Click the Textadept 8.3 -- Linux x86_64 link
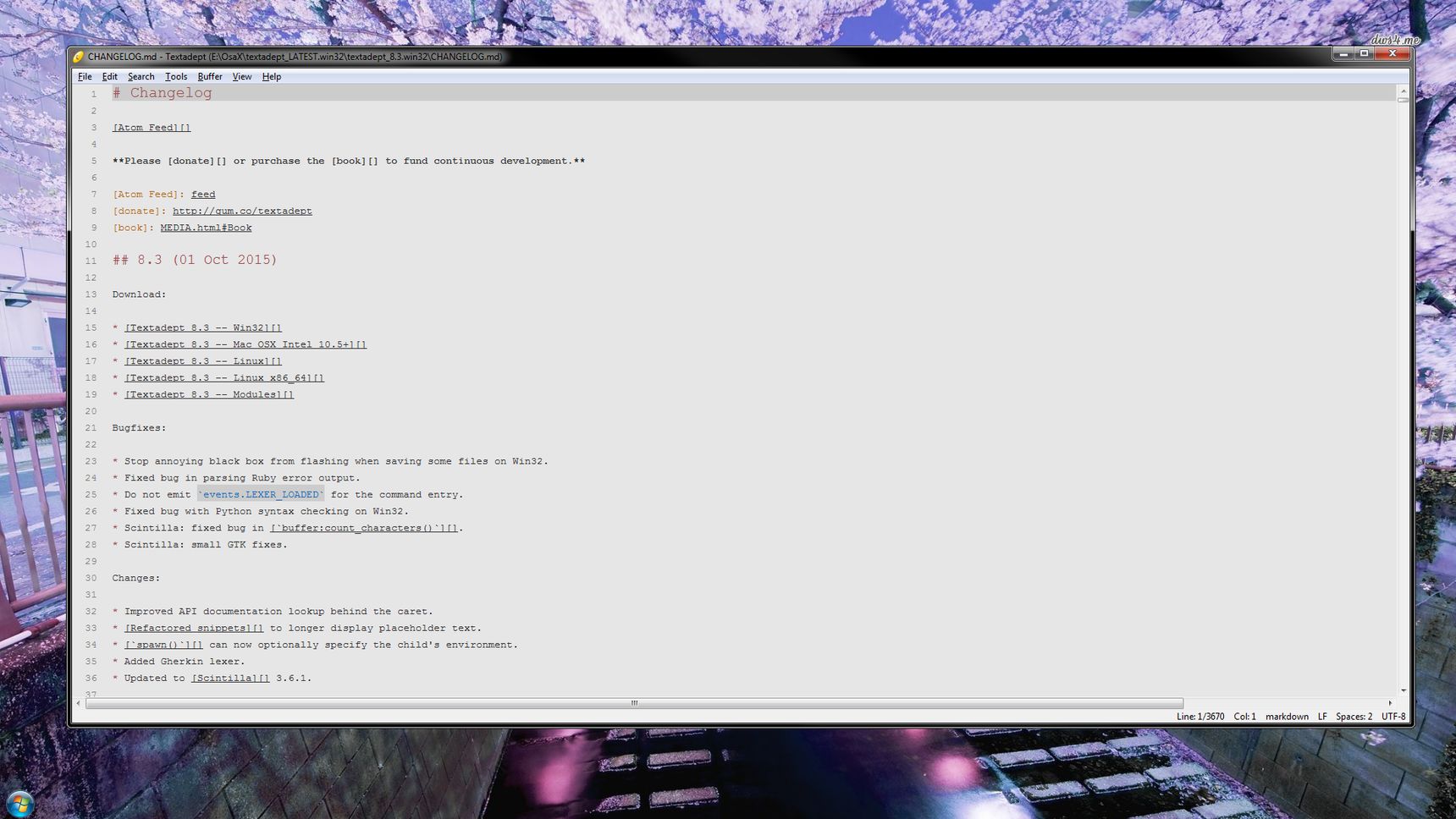 [224, 377]
